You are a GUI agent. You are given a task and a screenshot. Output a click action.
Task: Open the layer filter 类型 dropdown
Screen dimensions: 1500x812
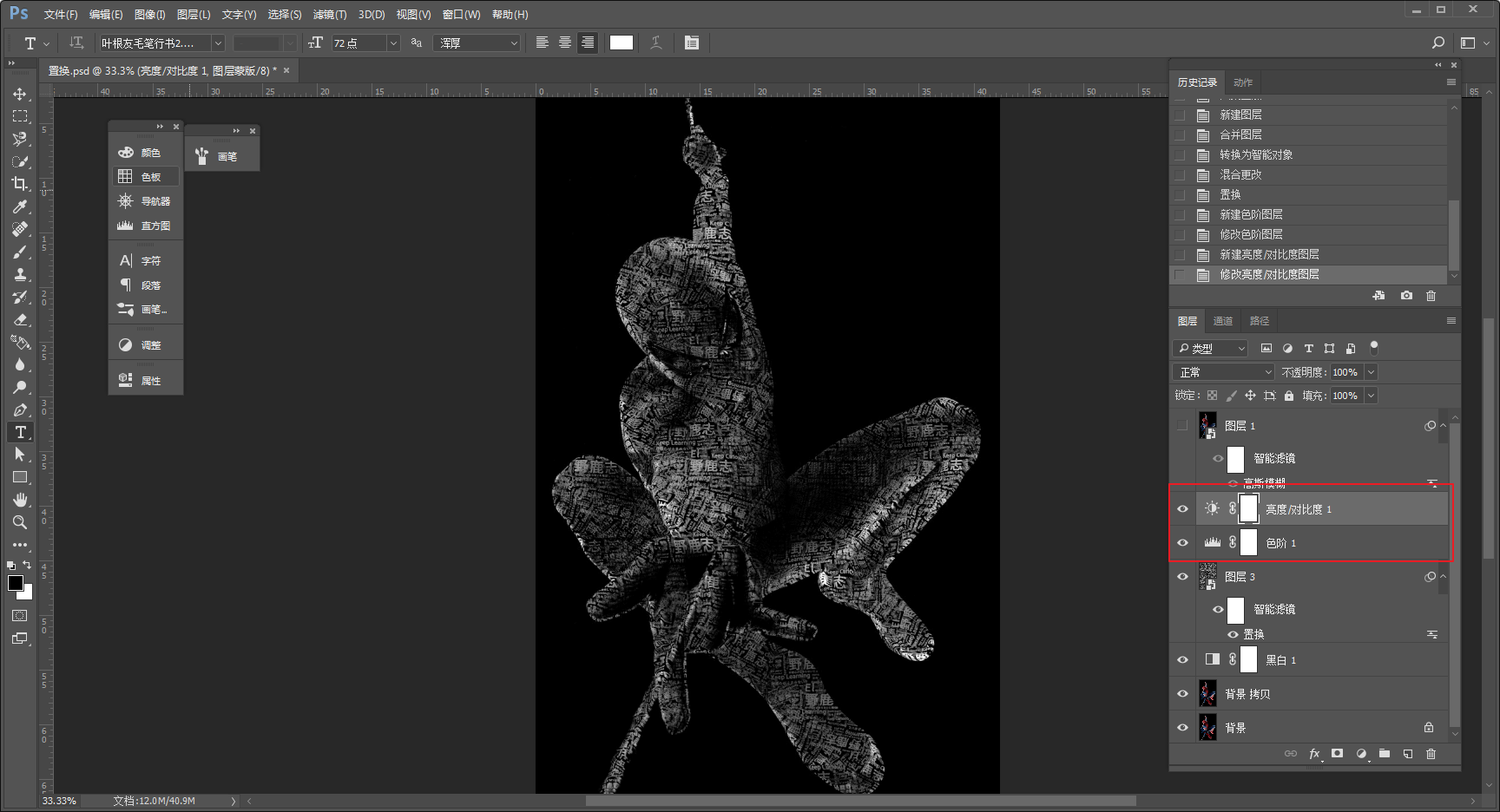pyautogui.click(x=1210, y=348)
